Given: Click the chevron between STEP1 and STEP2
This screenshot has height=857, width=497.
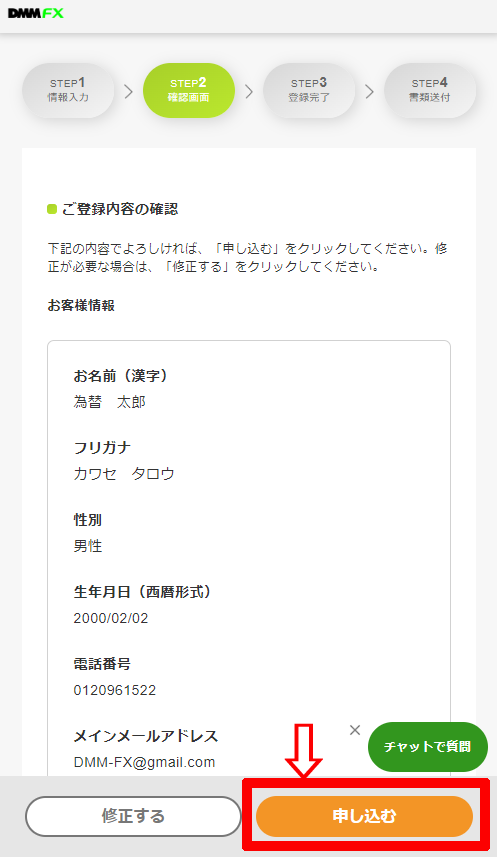Looking at the screenshot, I should pos(128,91).
